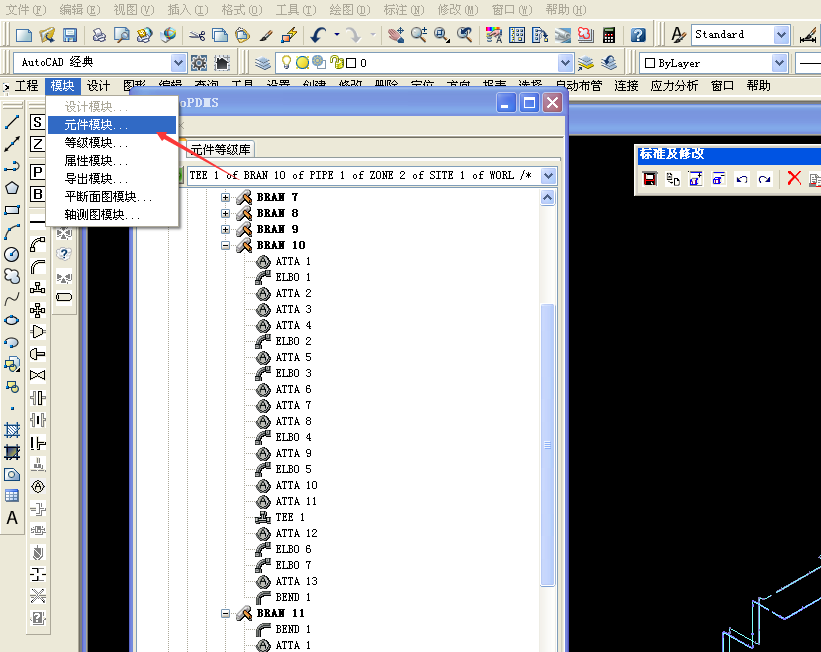Open the calculator icon in toolbar
This screenshot has width=821, height=652.
608,35
